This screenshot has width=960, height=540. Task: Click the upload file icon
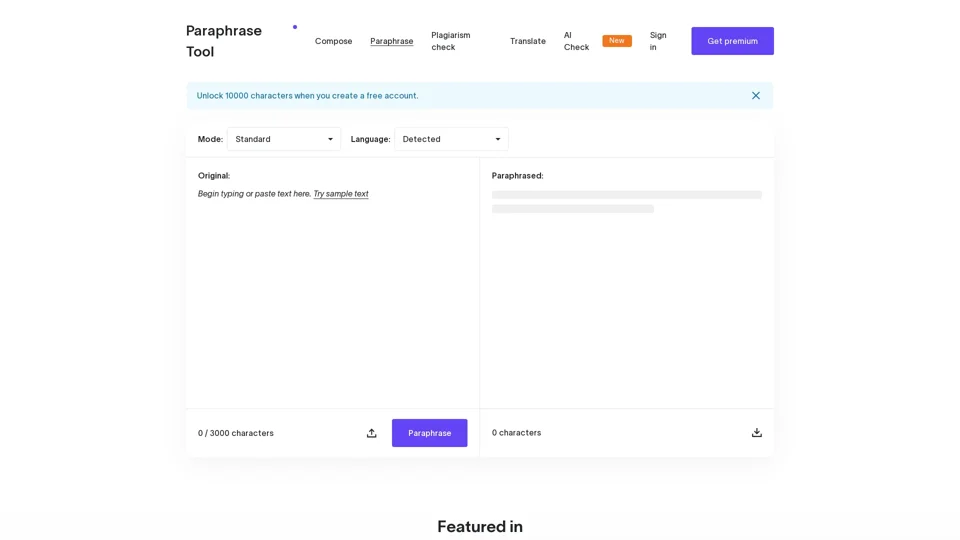[371, 433]
